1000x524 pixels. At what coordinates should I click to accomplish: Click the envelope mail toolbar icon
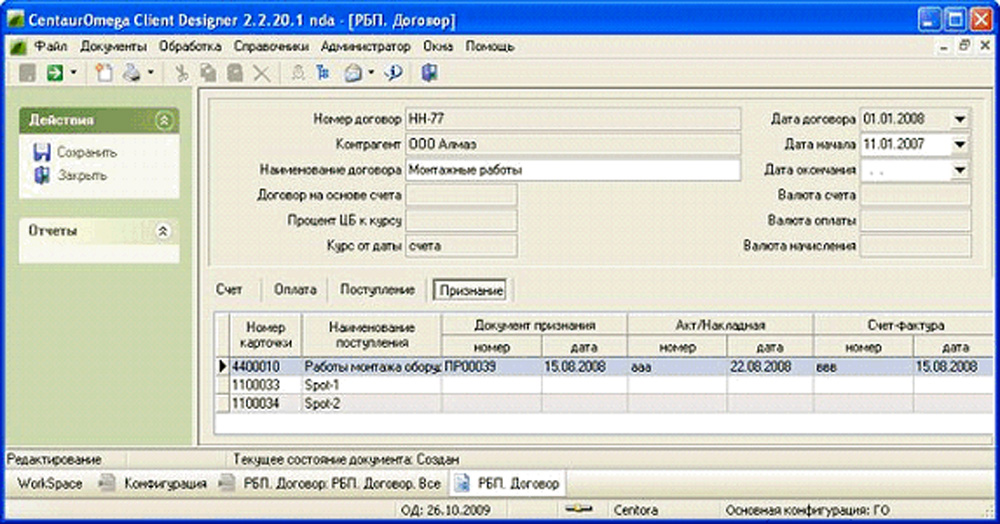353,72
